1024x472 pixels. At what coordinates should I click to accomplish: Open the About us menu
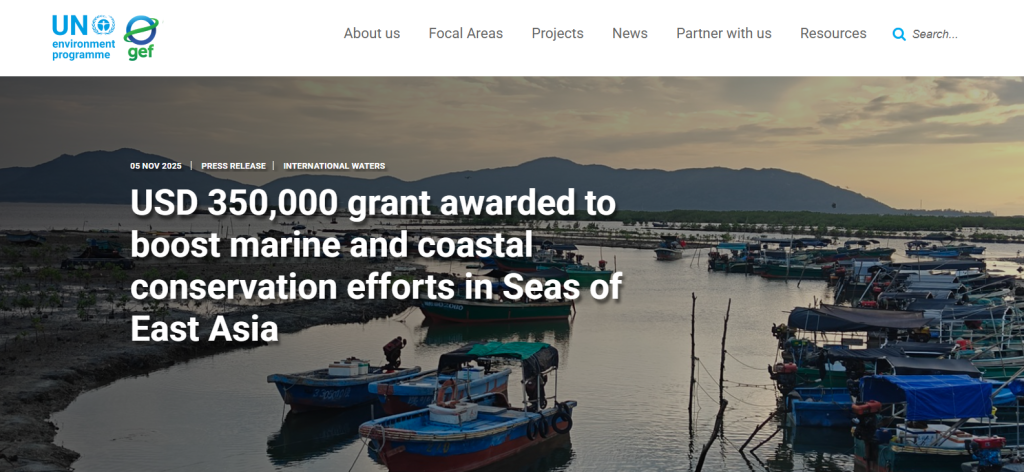pos(372,33)
